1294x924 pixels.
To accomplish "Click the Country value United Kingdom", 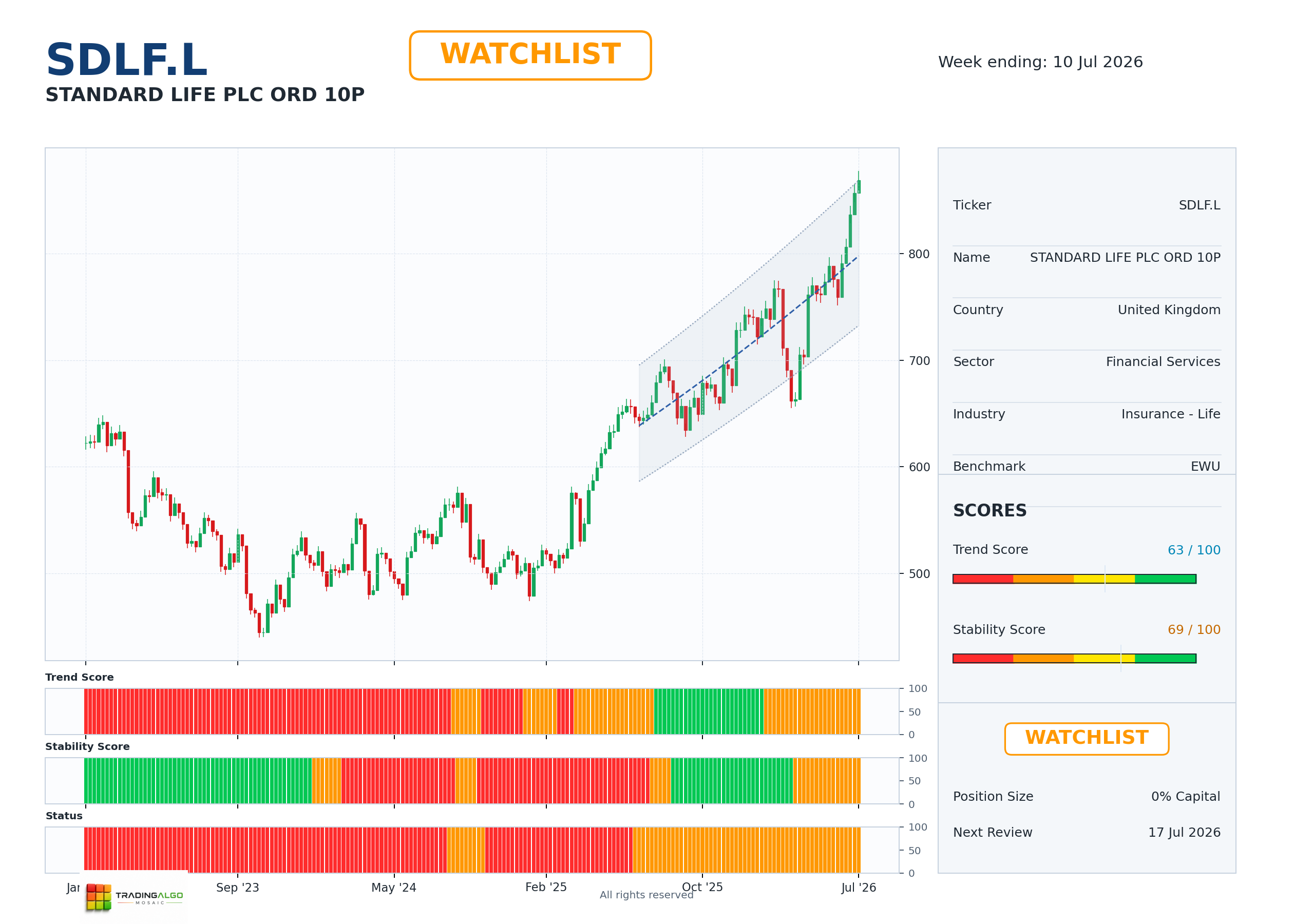I will point(1169,310).
